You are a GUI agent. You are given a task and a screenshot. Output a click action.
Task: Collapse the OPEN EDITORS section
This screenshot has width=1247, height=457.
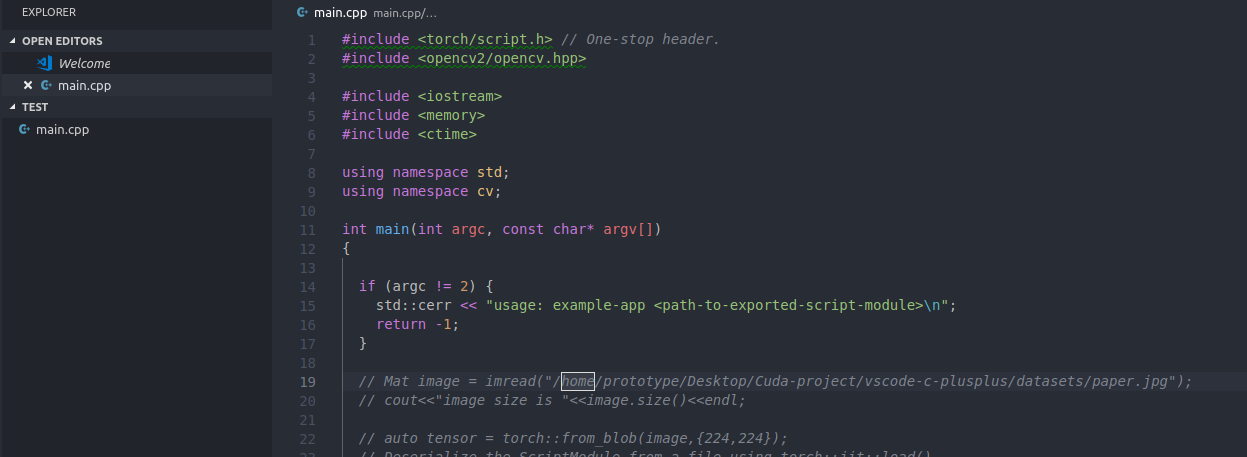(x=13, y=41)
